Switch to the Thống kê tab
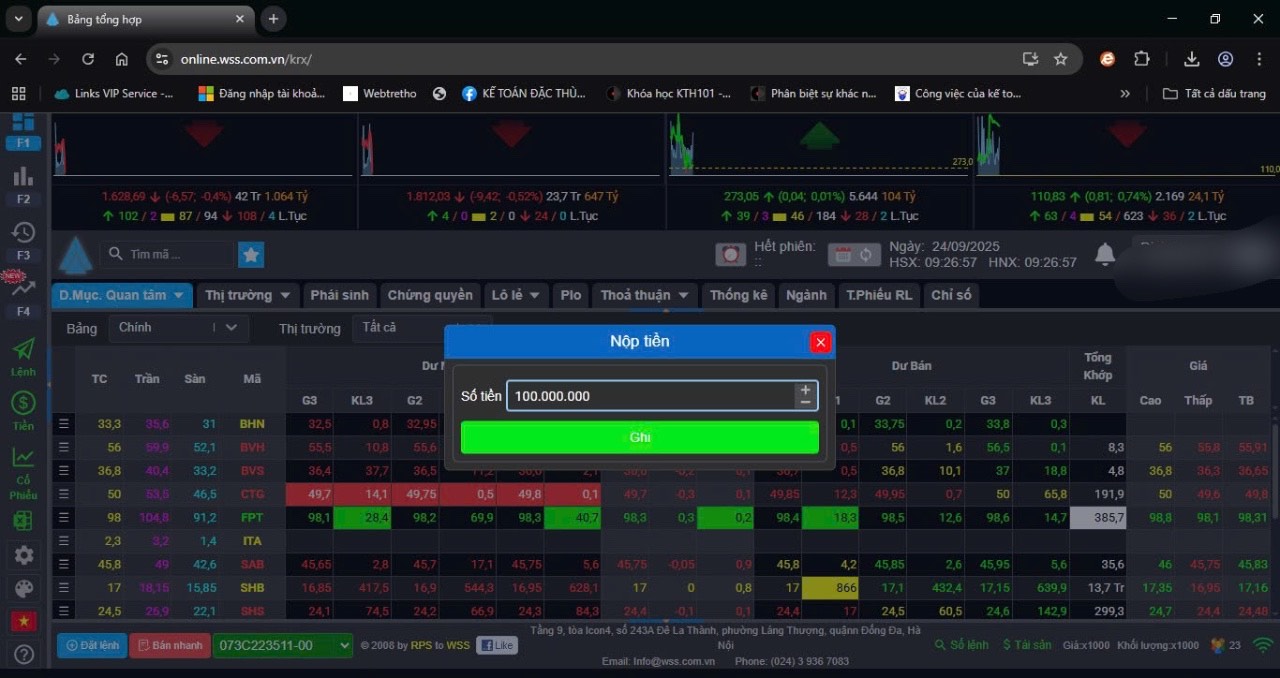Image resolution: width=1280 pixels, height=678 pixels. pyautogui.click(x=738, y=295)
